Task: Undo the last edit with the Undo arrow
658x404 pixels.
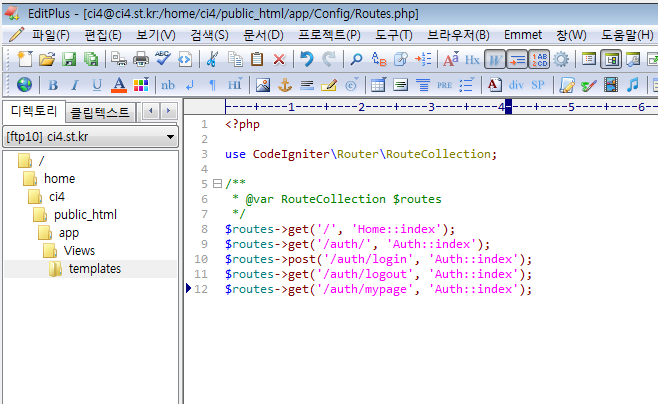Action: coord(307,59)
